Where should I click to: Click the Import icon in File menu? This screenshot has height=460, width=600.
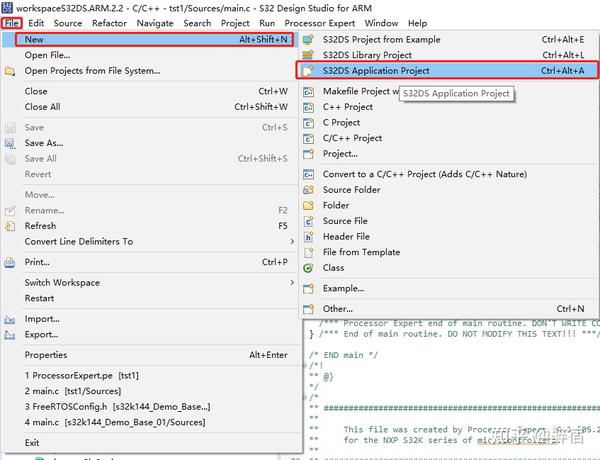coord(10,319)
